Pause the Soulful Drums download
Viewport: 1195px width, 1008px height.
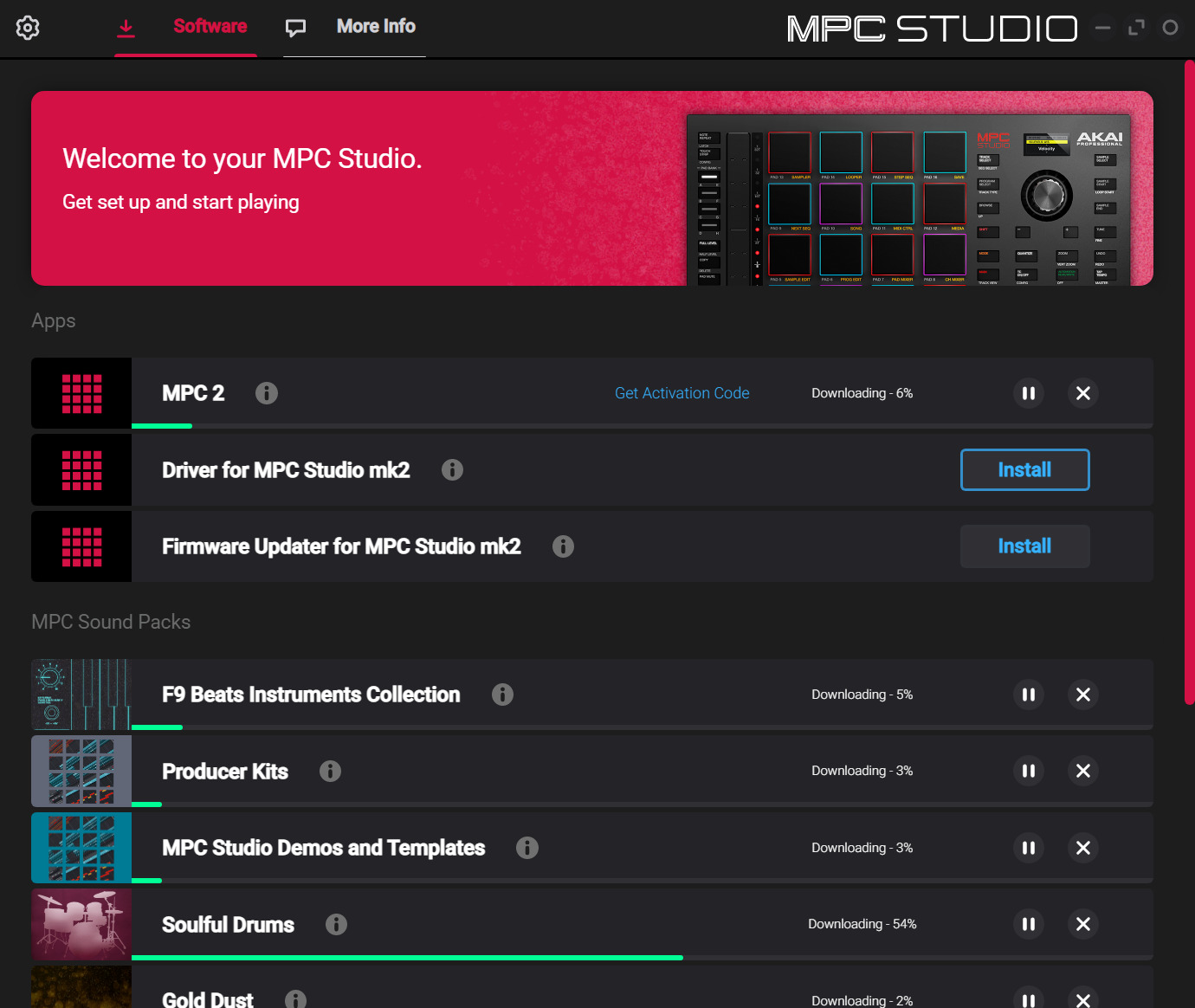1029,924
